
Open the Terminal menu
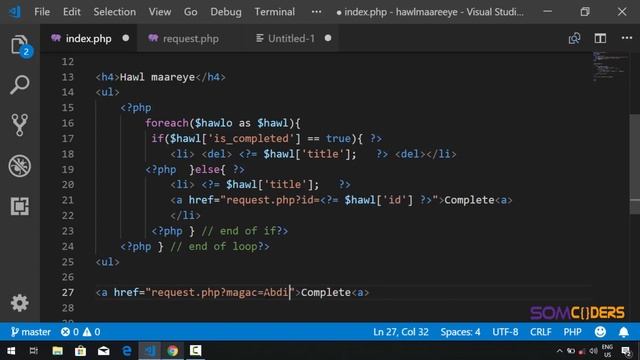pos(275,12)
